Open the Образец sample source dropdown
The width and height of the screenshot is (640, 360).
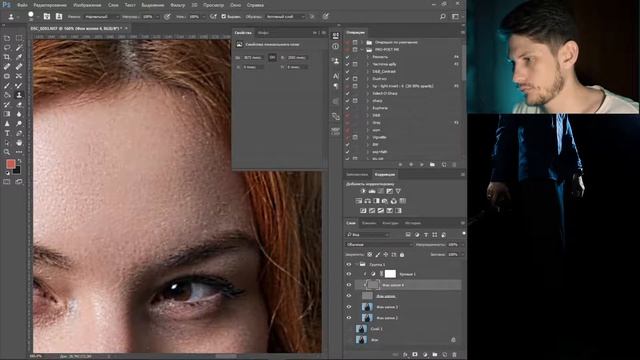pos(285,17)
